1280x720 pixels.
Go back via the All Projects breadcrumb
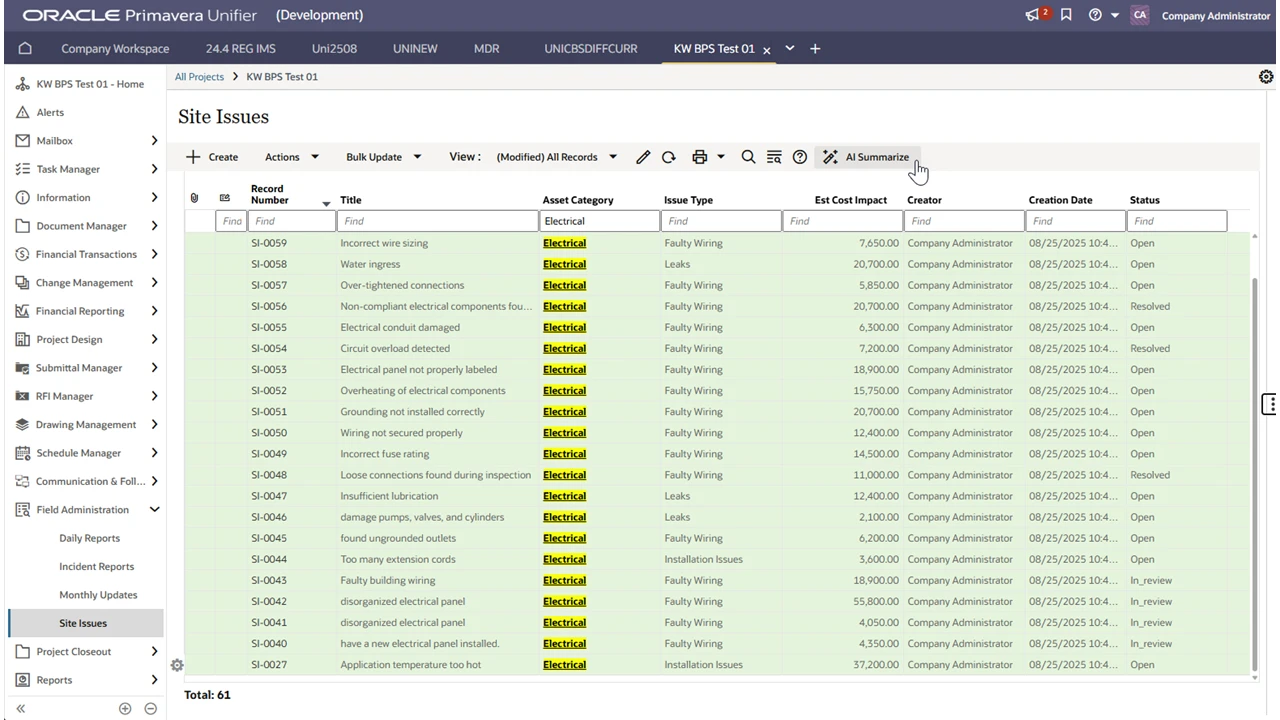[199, 76]
